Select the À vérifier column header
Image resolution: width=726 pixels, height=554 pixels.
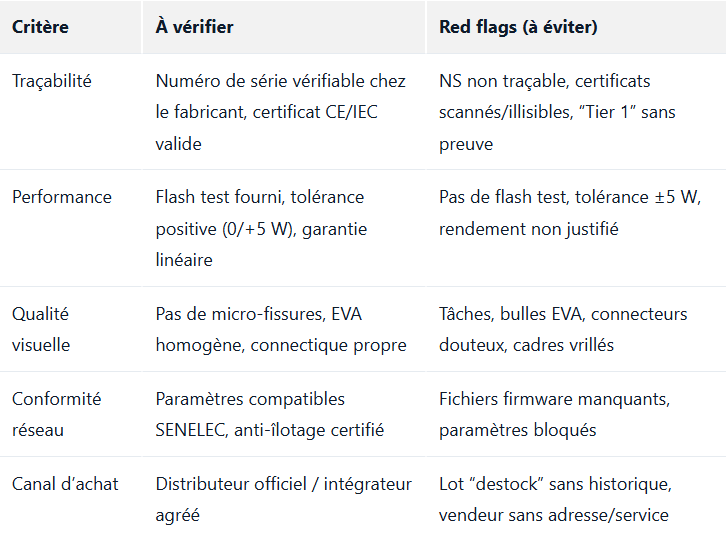tap(194, 27)
